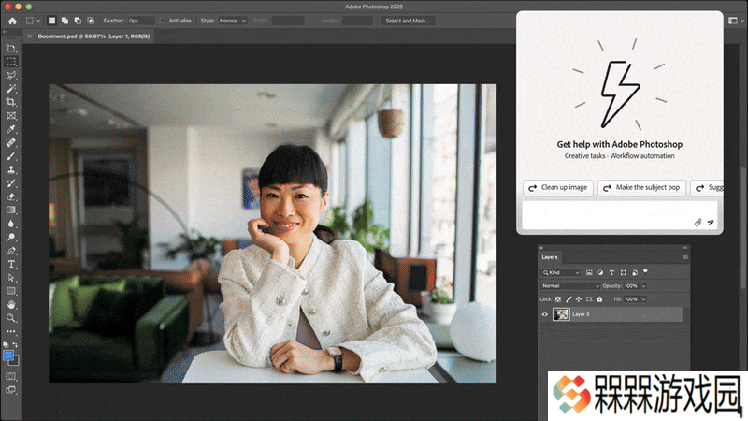Select the Move/Artboard tool
This screenshot has width=748, height=421.
[11, 48]
